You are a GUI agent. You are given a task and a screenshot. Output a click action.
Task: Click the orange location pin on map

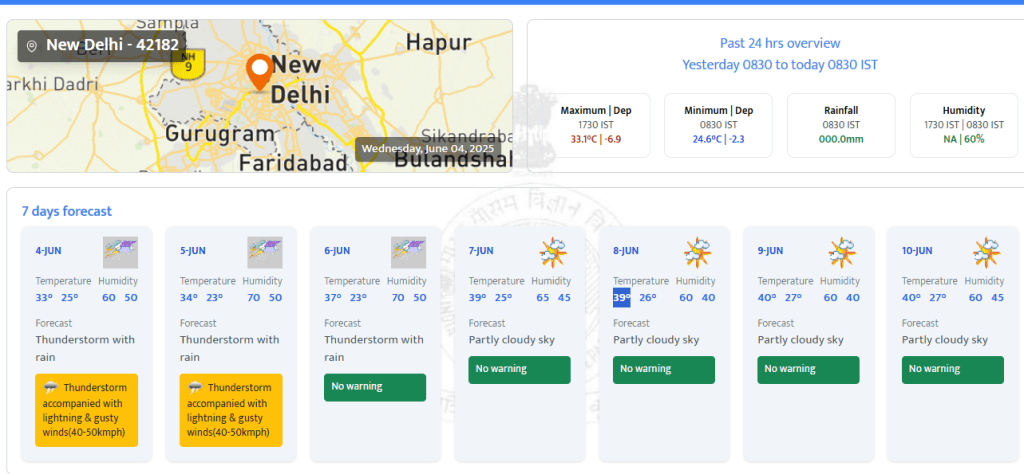(x=259, y=72)
